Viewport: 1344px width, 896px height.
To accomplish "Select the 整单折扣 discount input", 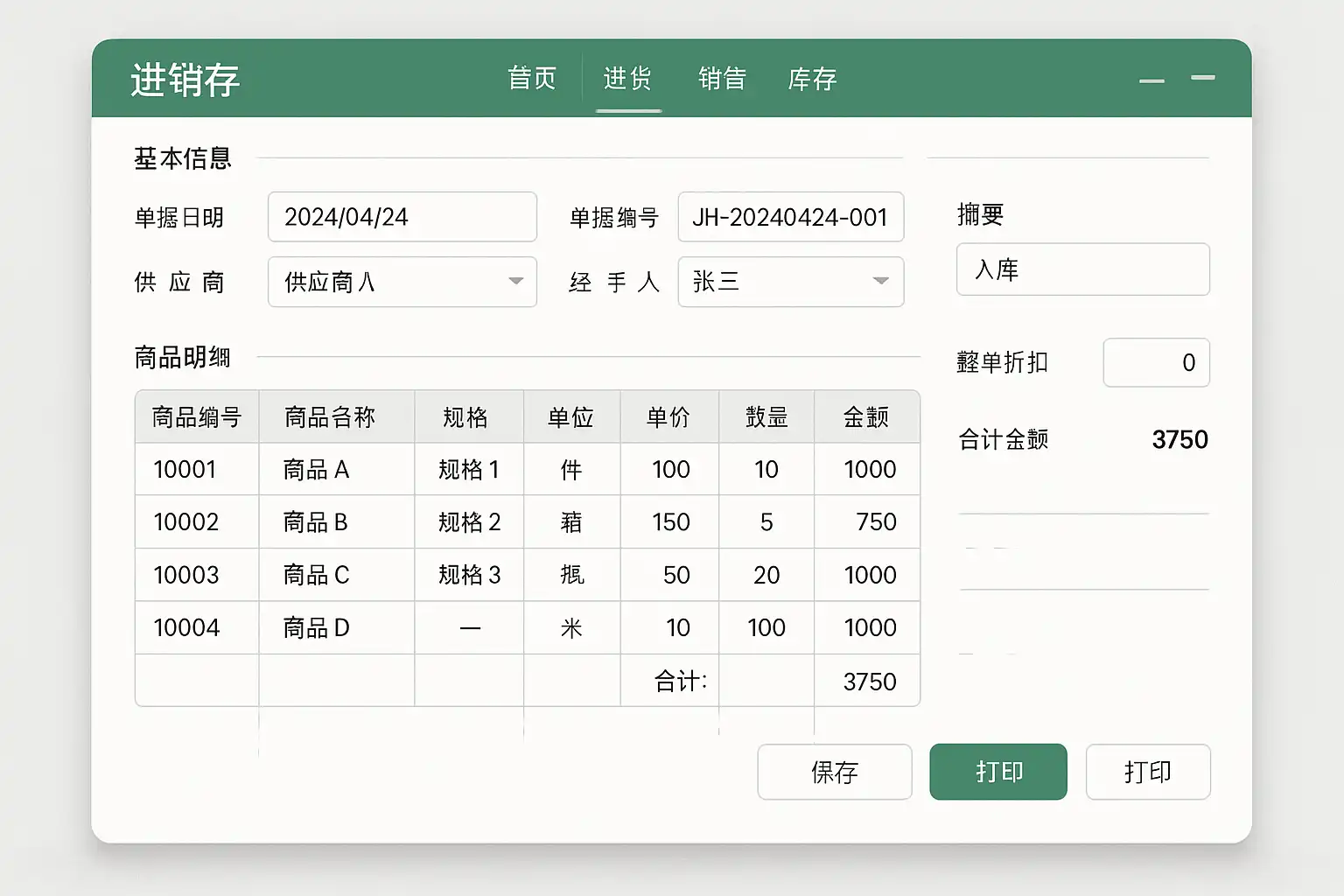I will pyautogui.click(x=1156, y=362).
